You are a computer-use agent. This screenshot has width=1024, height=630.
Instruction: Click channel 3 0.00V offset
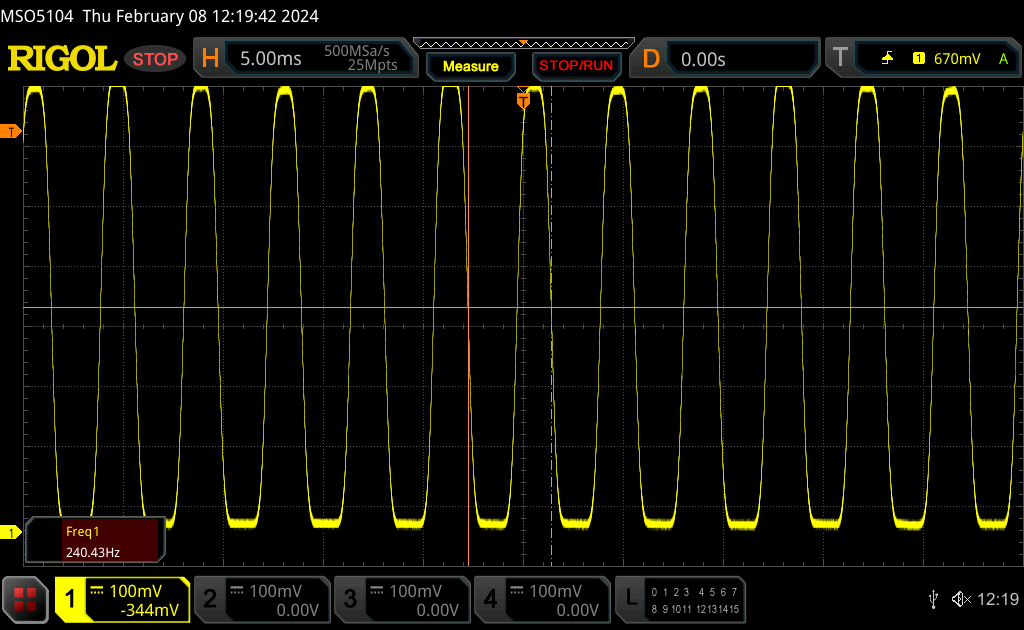(x=438, y=610)
